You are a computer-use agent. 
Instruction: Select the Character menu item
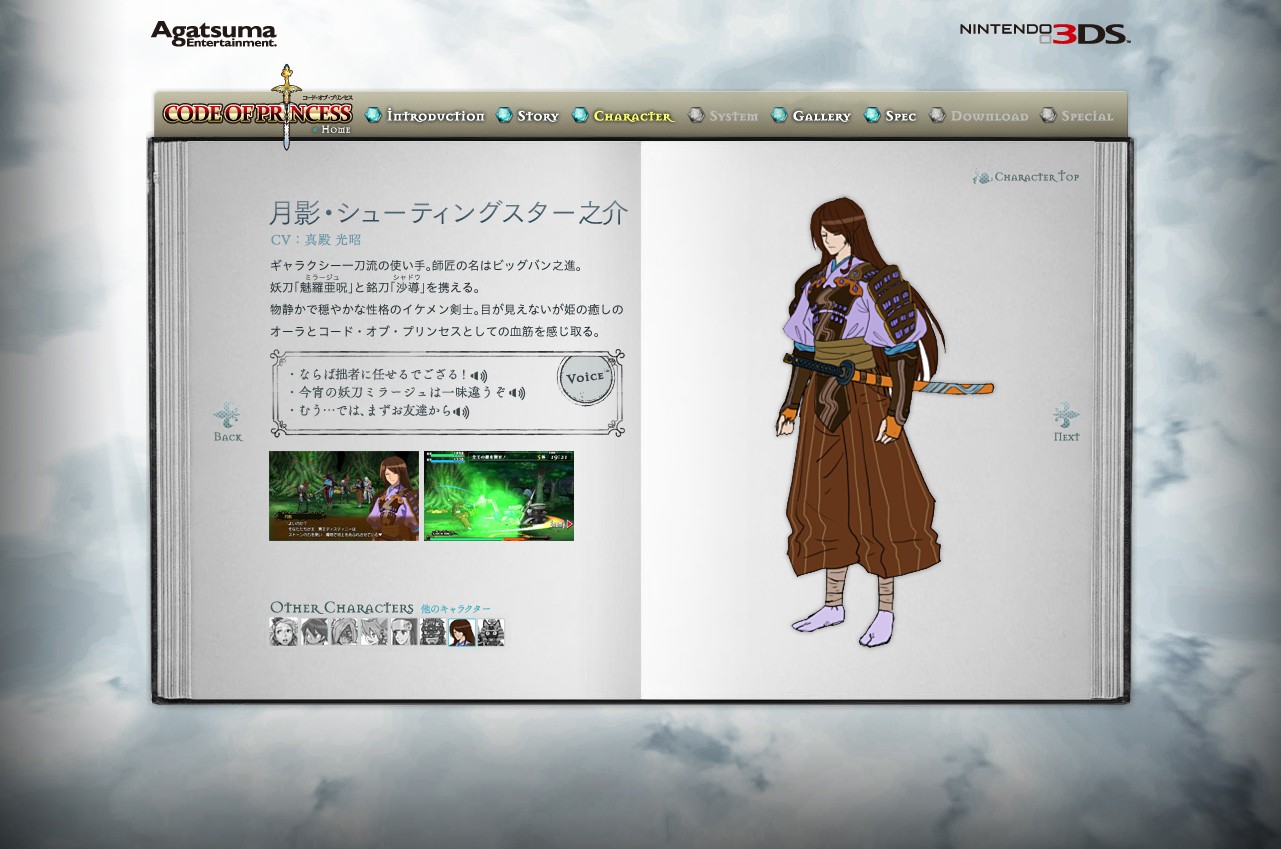tap(623, 116)
